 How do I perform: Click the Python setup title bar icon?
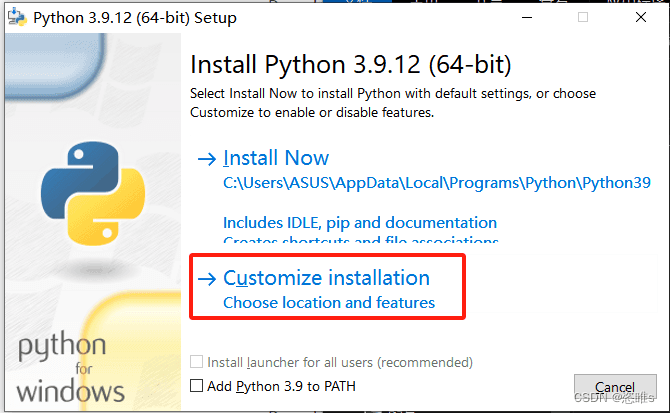pos(17,17)
